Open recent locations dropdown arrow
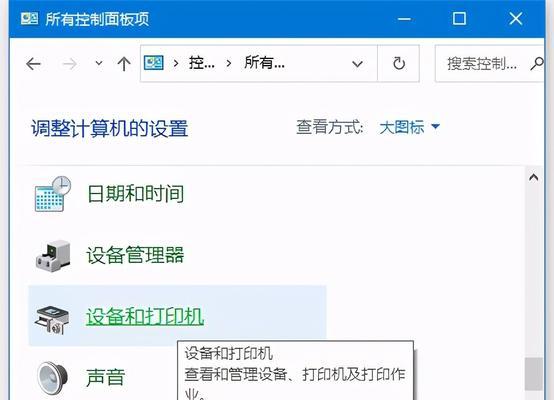Viewport: 554px width, 400px height. click(x=99, y=64)
